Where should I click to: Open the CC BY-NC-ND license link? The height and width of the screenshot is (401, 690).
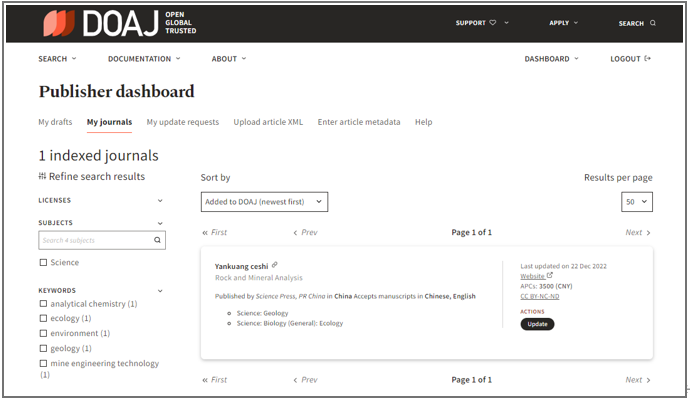click(x=540, y=296)
